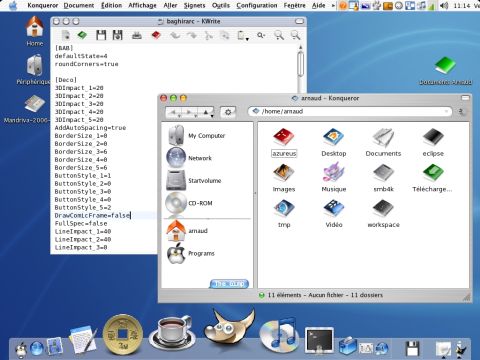Click the Cut scissors icon in KWrite
This screenshot has height=360, width=480.
tap(209, 35)
